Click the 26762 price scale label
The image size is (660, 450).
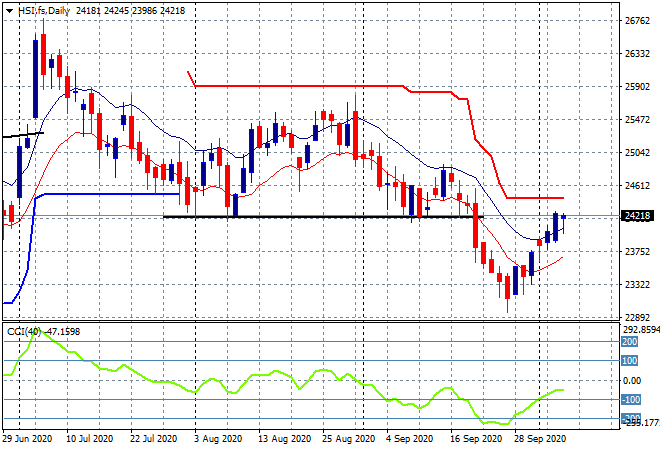click(x=637, y=21)
